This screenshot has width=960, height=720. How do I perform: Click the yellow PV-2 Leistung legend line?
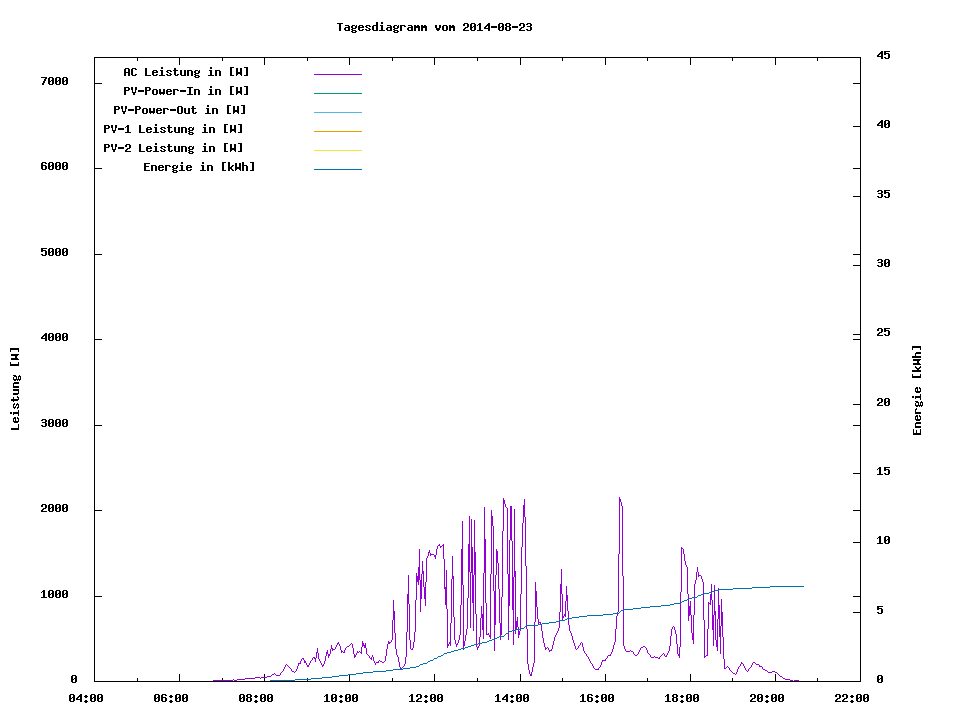tap(337, 150)
